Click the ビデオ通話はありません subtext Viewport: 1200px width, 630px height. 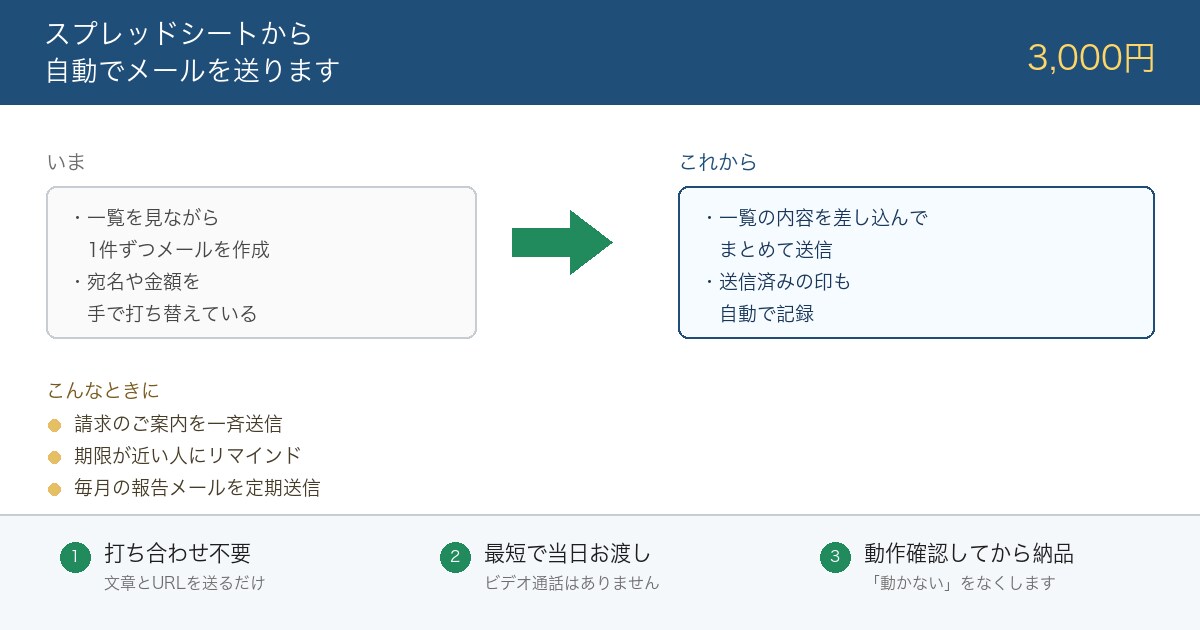point(572,583)
